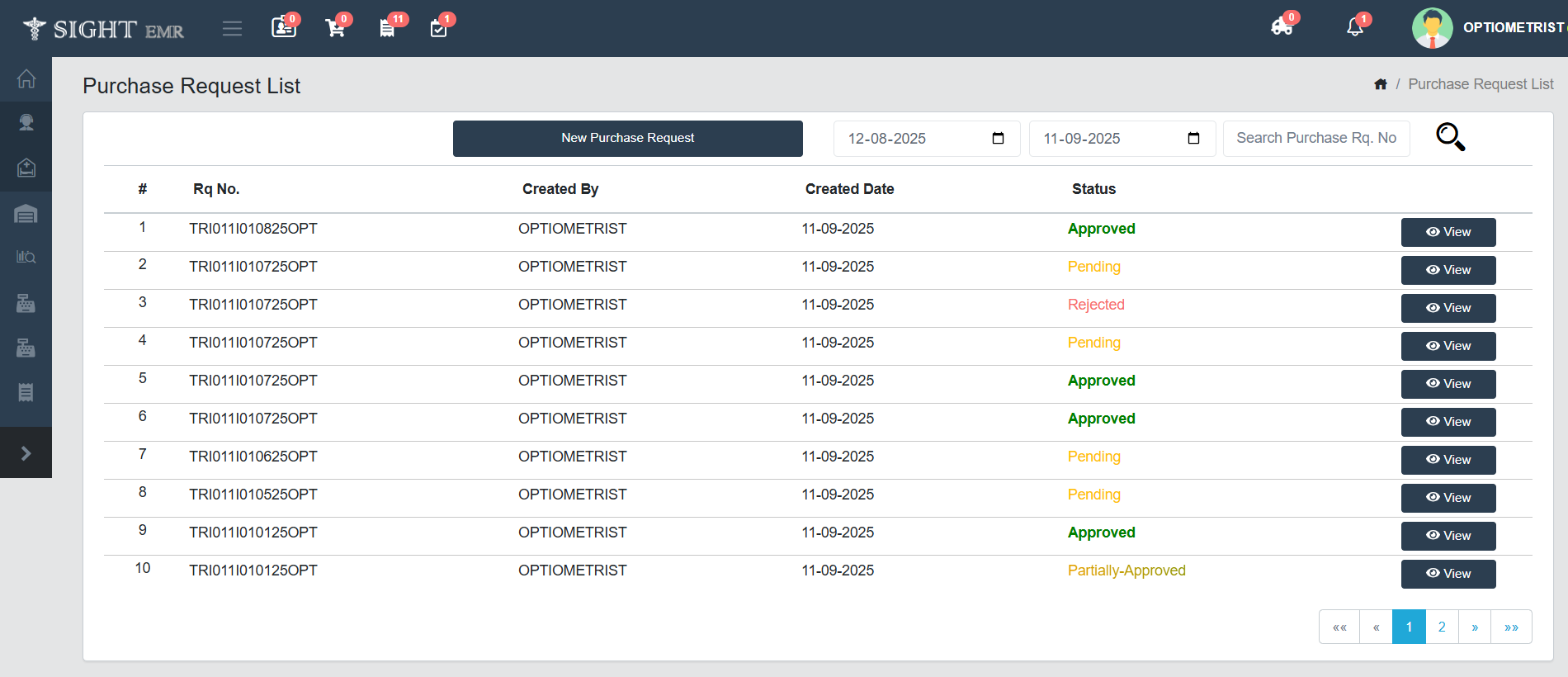Toggle the hamburger menu in header
Image resolution: width=1568 pixels, height=677 pixels.
tap(232, 29)
